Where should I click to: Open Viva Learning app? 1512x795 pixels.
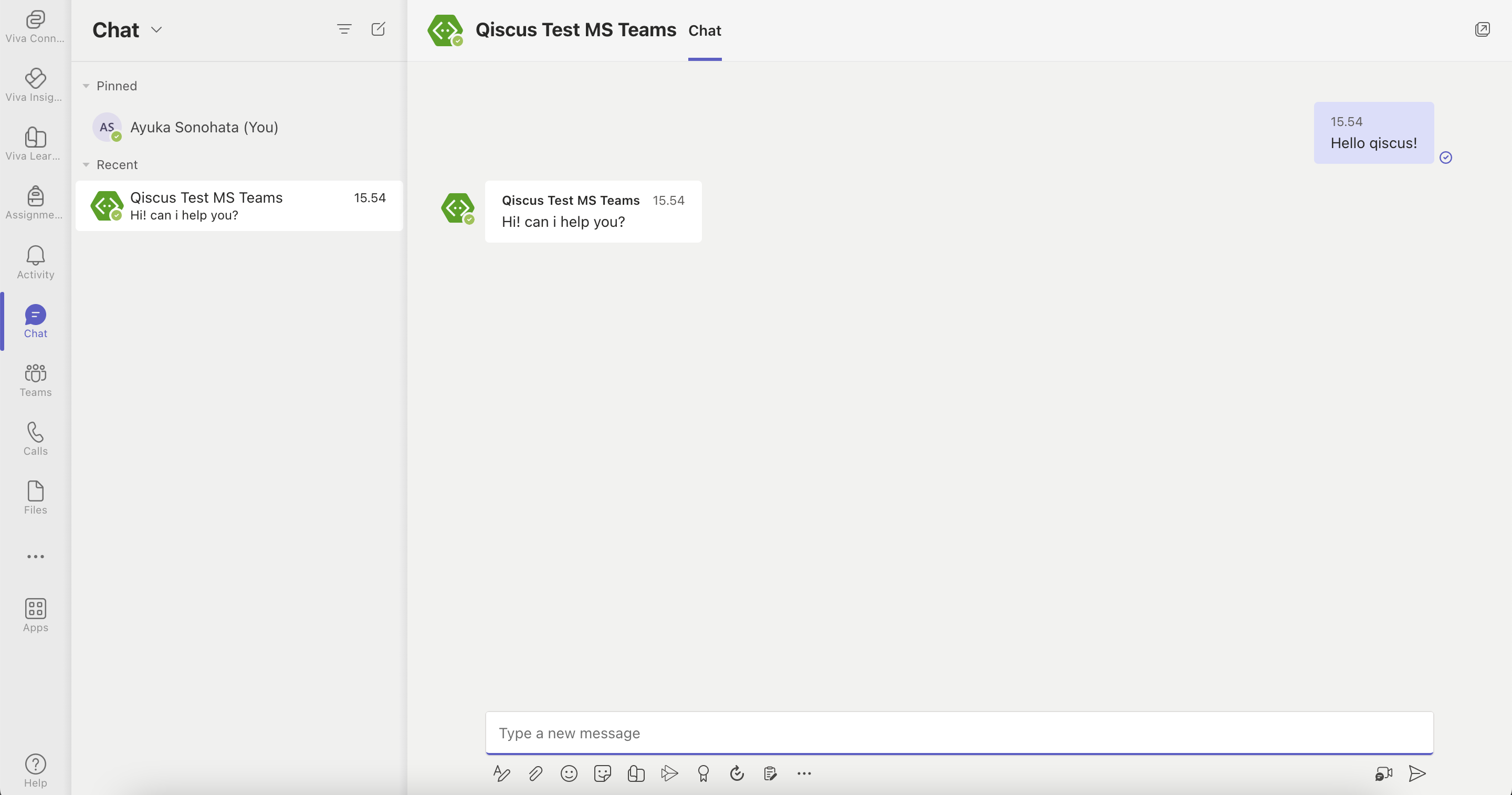35,144
